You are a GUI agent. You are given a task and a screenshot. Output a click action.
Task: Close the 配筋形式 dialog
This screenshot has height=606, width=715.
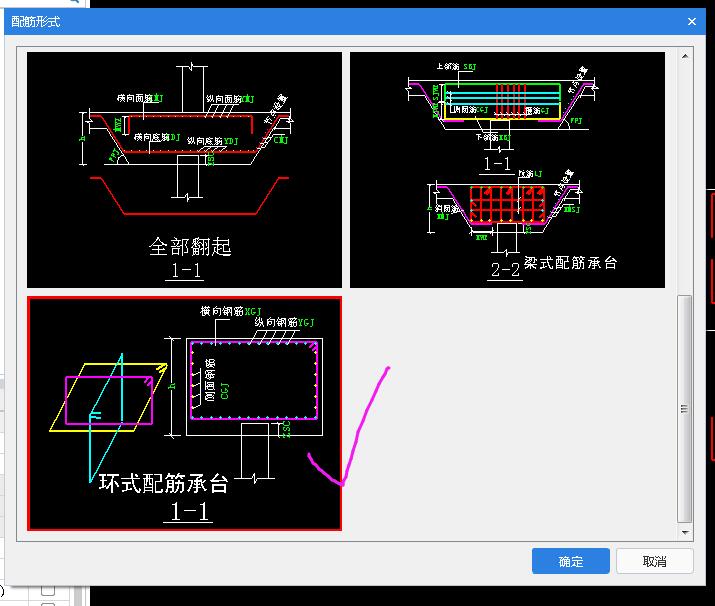point(692,21)
